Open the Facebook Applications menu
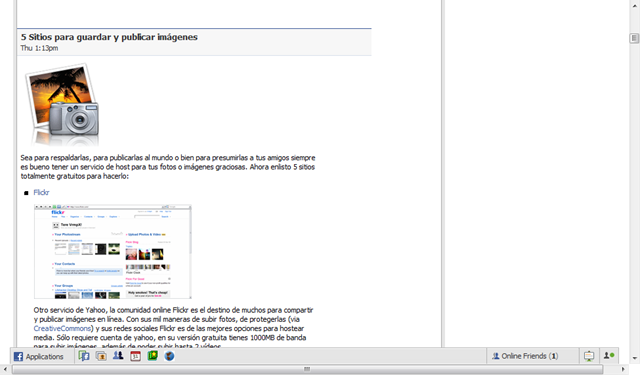This screenshot has height=375, width=640. tap(39, 356)
